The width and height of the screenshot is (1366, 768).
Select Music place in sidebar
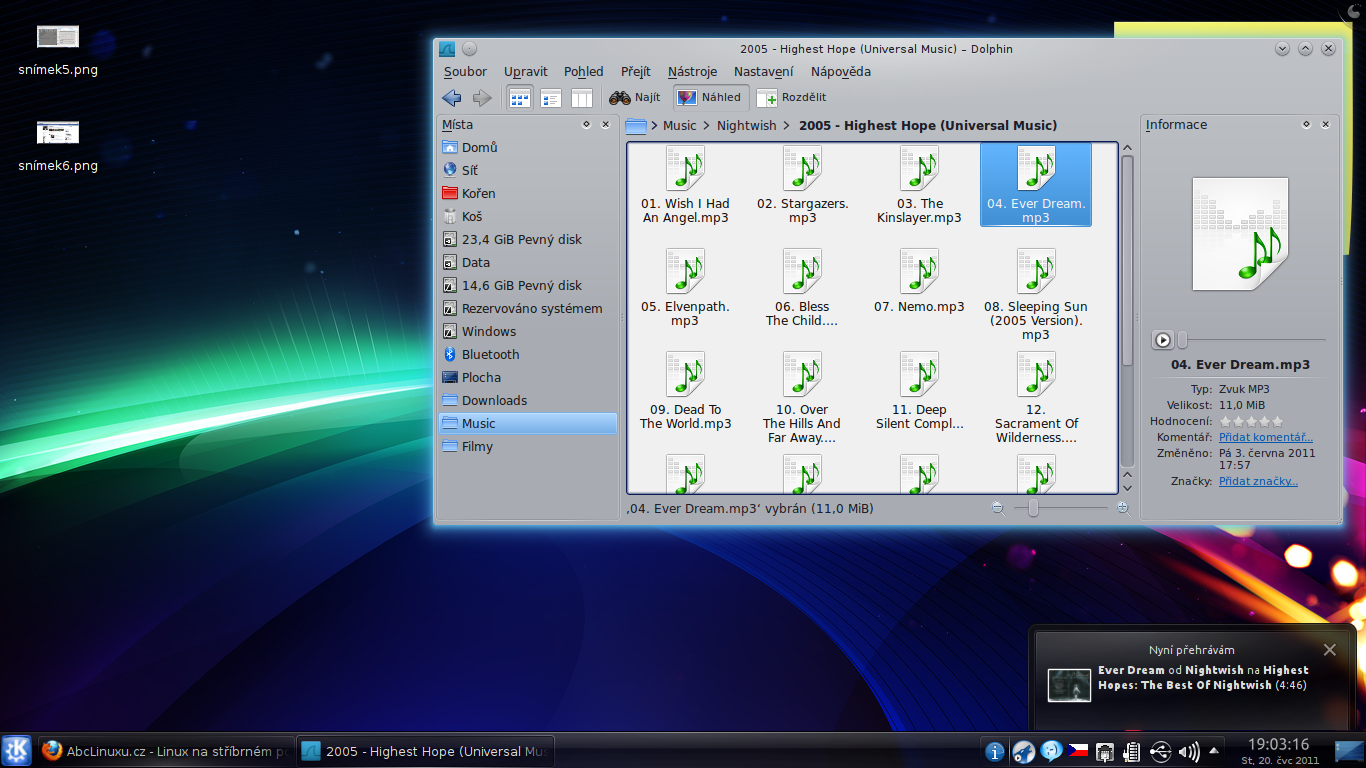(x=528, y=423)
